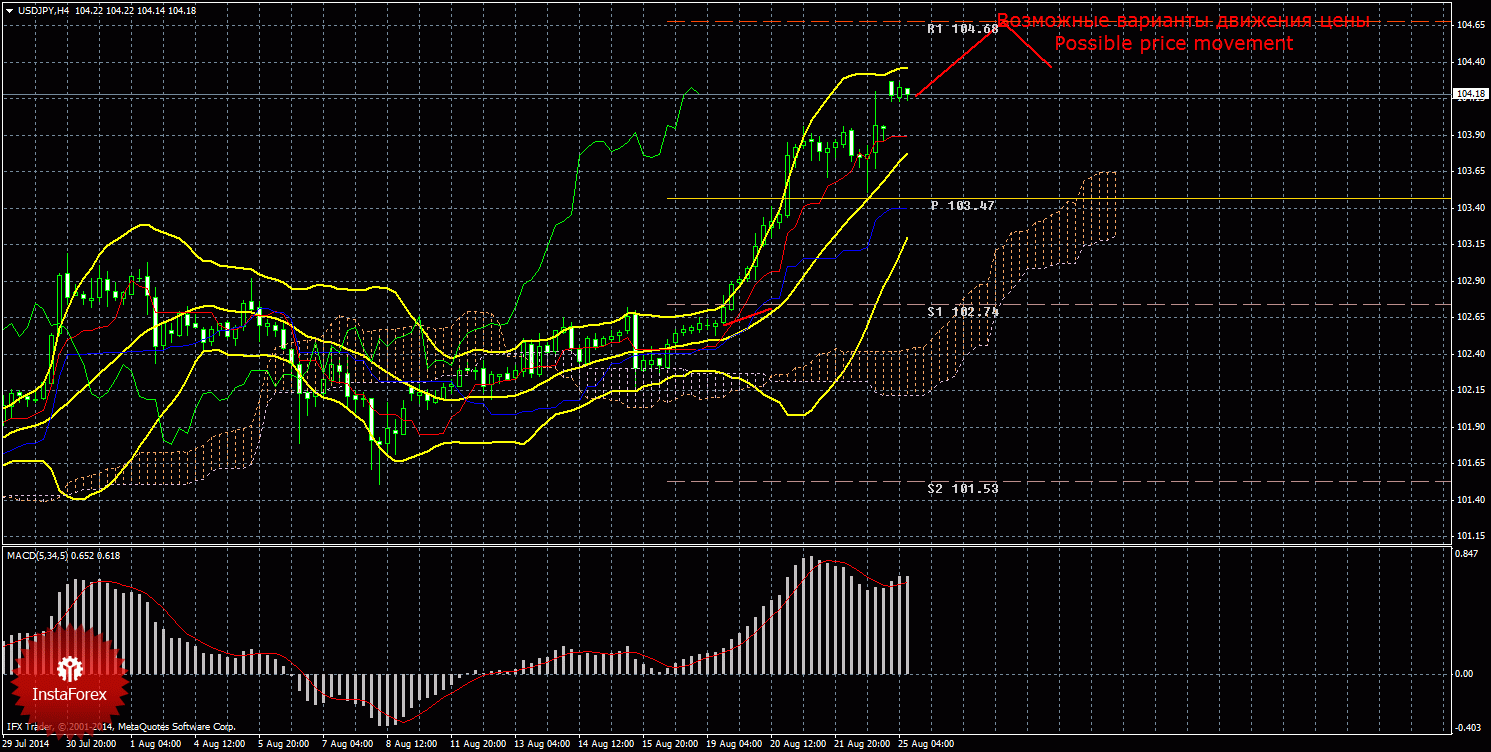Click the 101.15 price axis label
1491x752 pixels.
pyautogui.click(x=1470, y=536)
